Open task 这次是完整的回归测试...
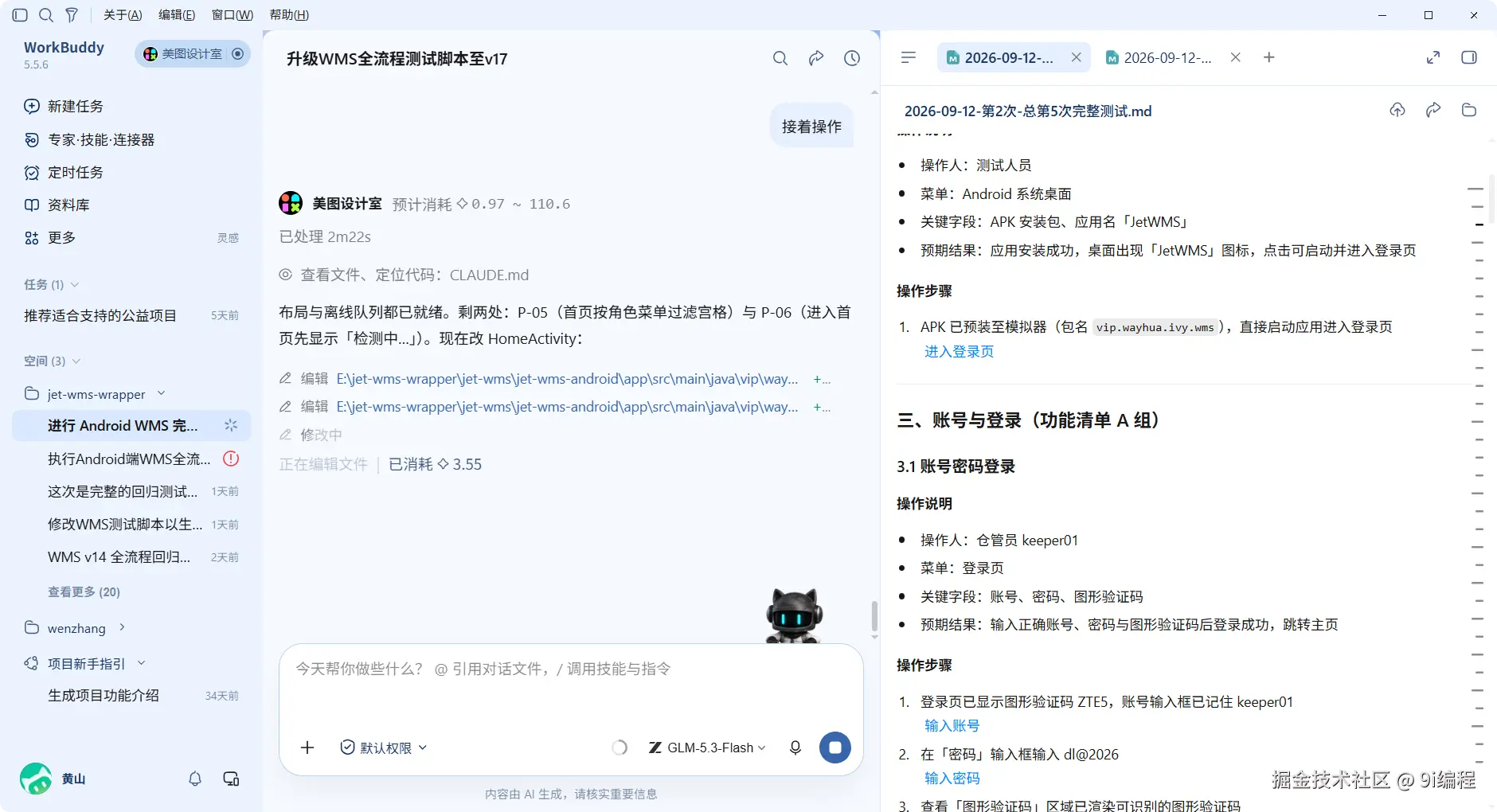1497x812 pixels. (x=131, y=491)
